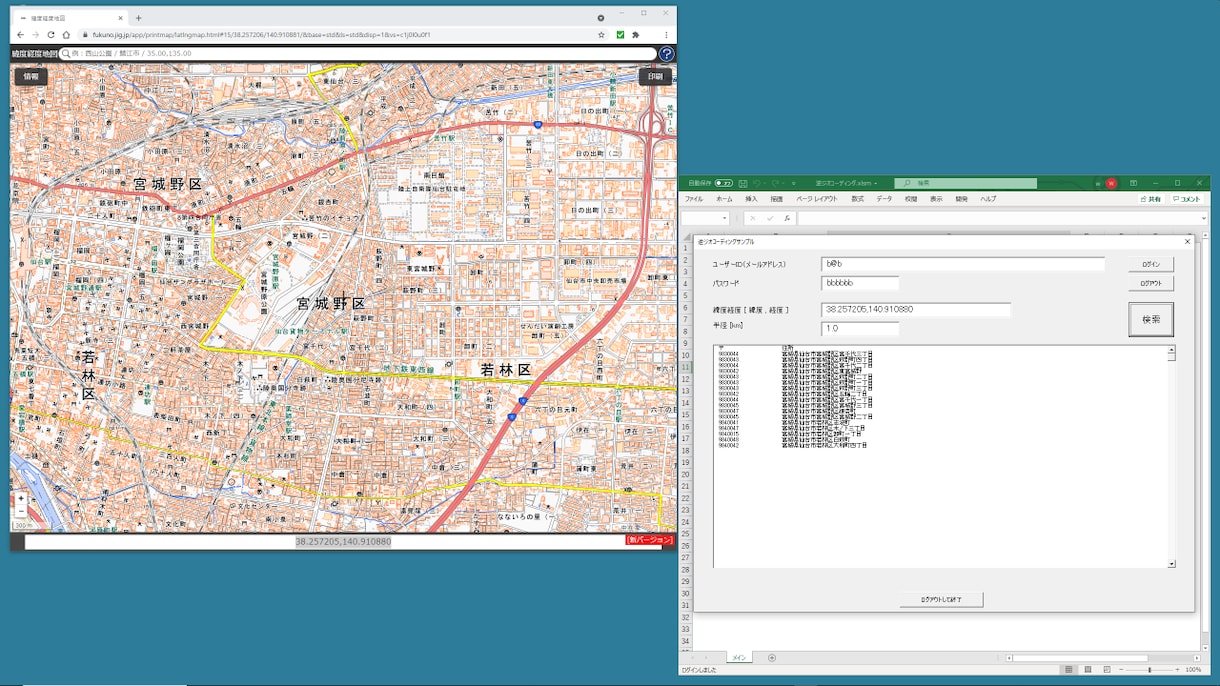The width and height of the screenshot is (1220, 686).
Task: Focus the map place search box
Action: click(358, 54)
